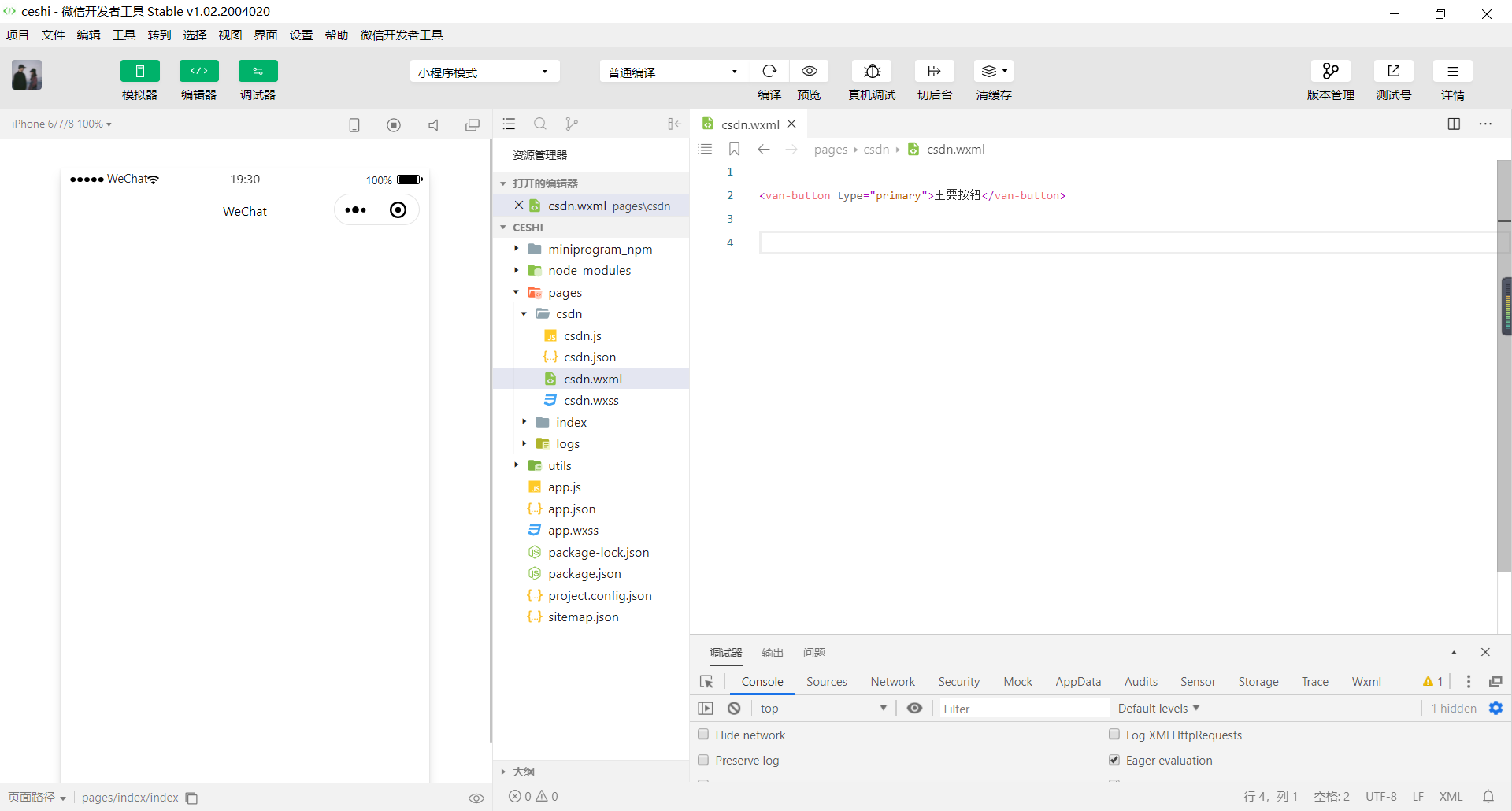
Task: Toggle the debugger panel button
Action: point(258,71)
